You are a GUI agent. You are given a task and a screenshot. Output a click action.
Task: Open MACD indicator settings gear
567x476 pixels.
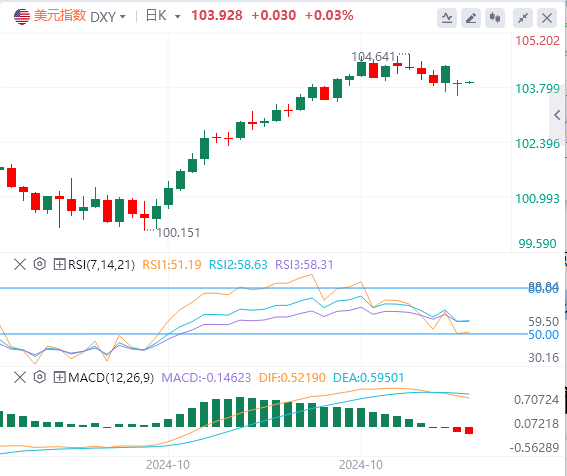(40, 377)
